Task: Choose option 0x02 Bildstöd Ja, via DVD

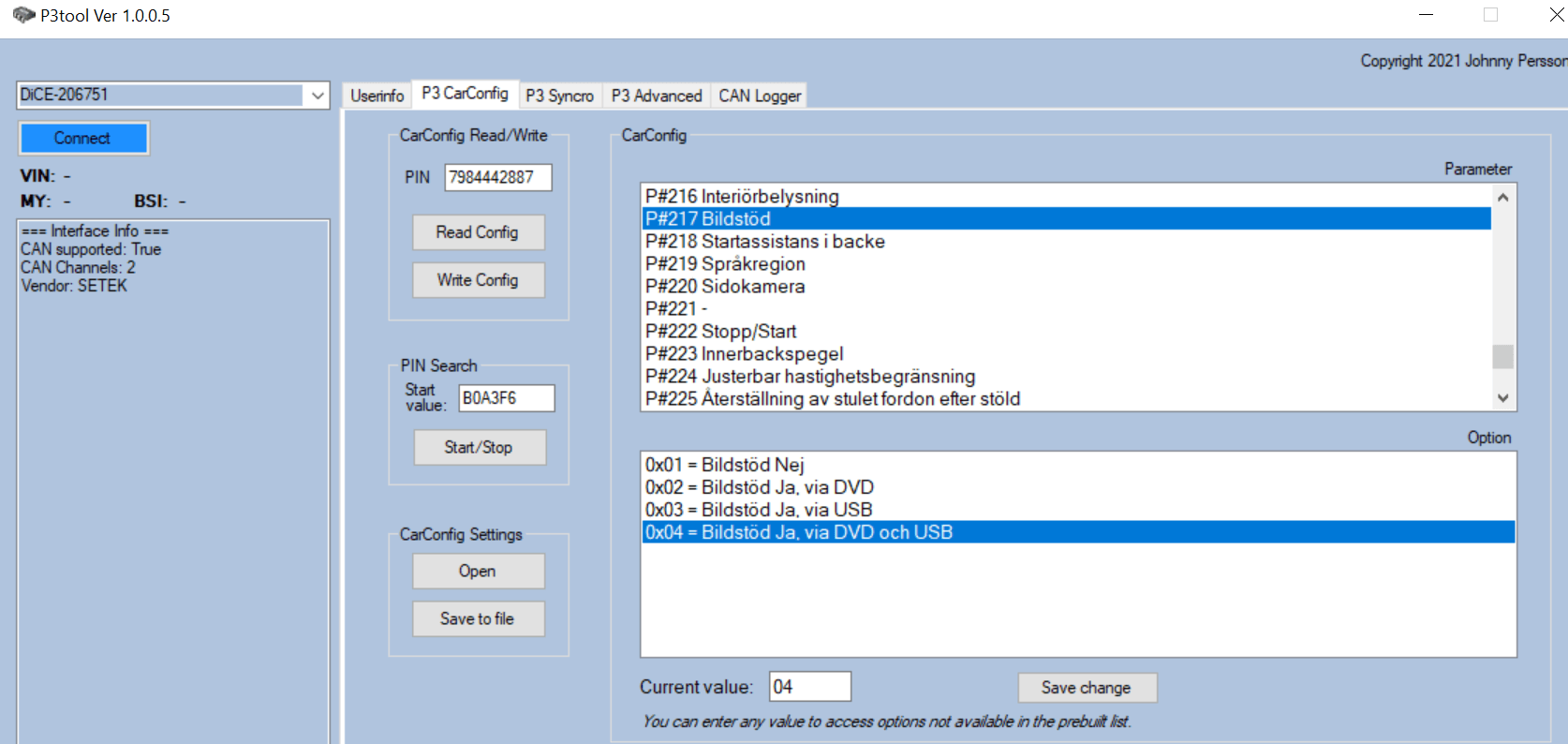Action: [759, 487]
